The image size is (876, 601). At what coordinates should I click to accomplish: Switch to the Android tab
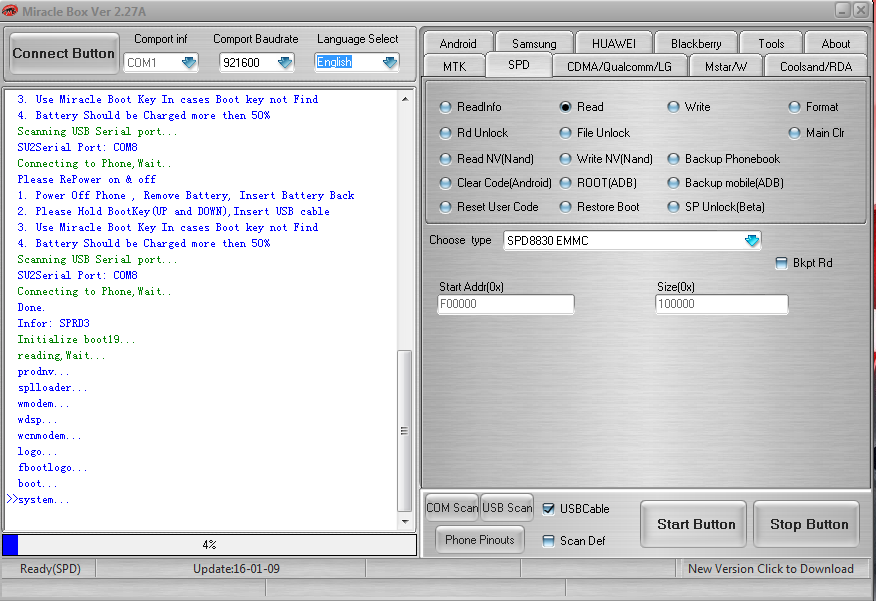tap(458, 44)
